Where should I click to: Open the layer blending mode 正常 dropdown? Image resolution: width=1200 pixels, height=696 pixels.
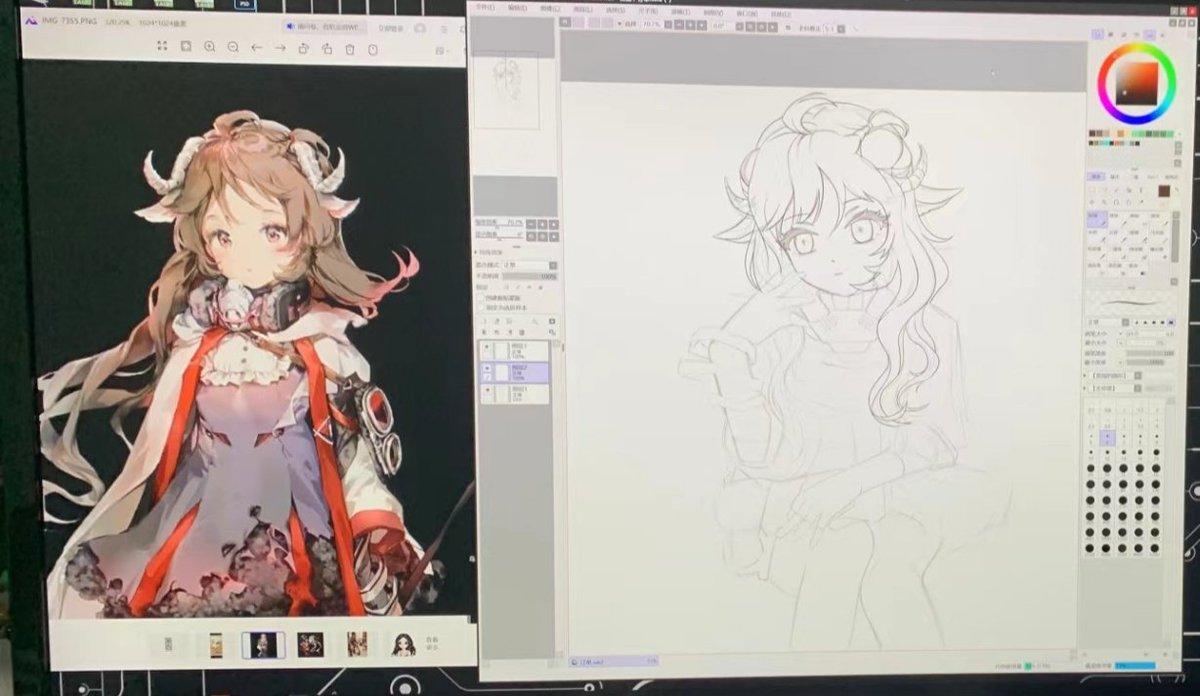[530, 265]
